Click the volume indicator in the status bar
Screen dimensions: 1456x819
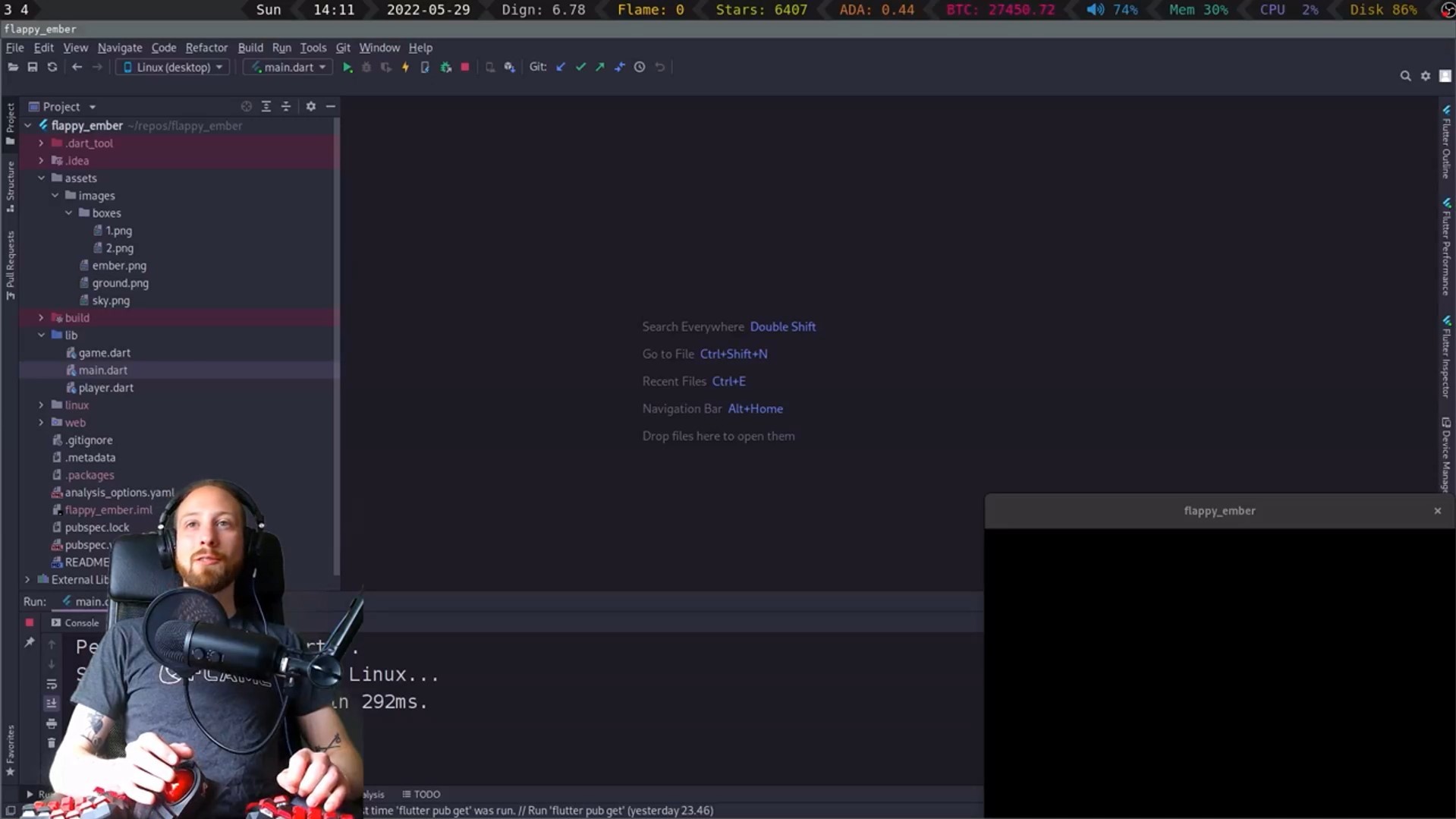point(1112,10)
